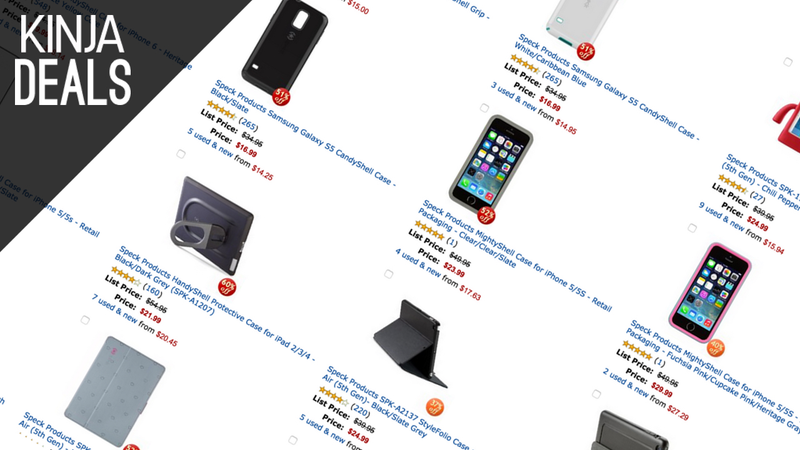800x450 pixels.
Task: Click the 40% off badge on pink MightyShell case
Action: pyautogui.click(x=716, y=348)
